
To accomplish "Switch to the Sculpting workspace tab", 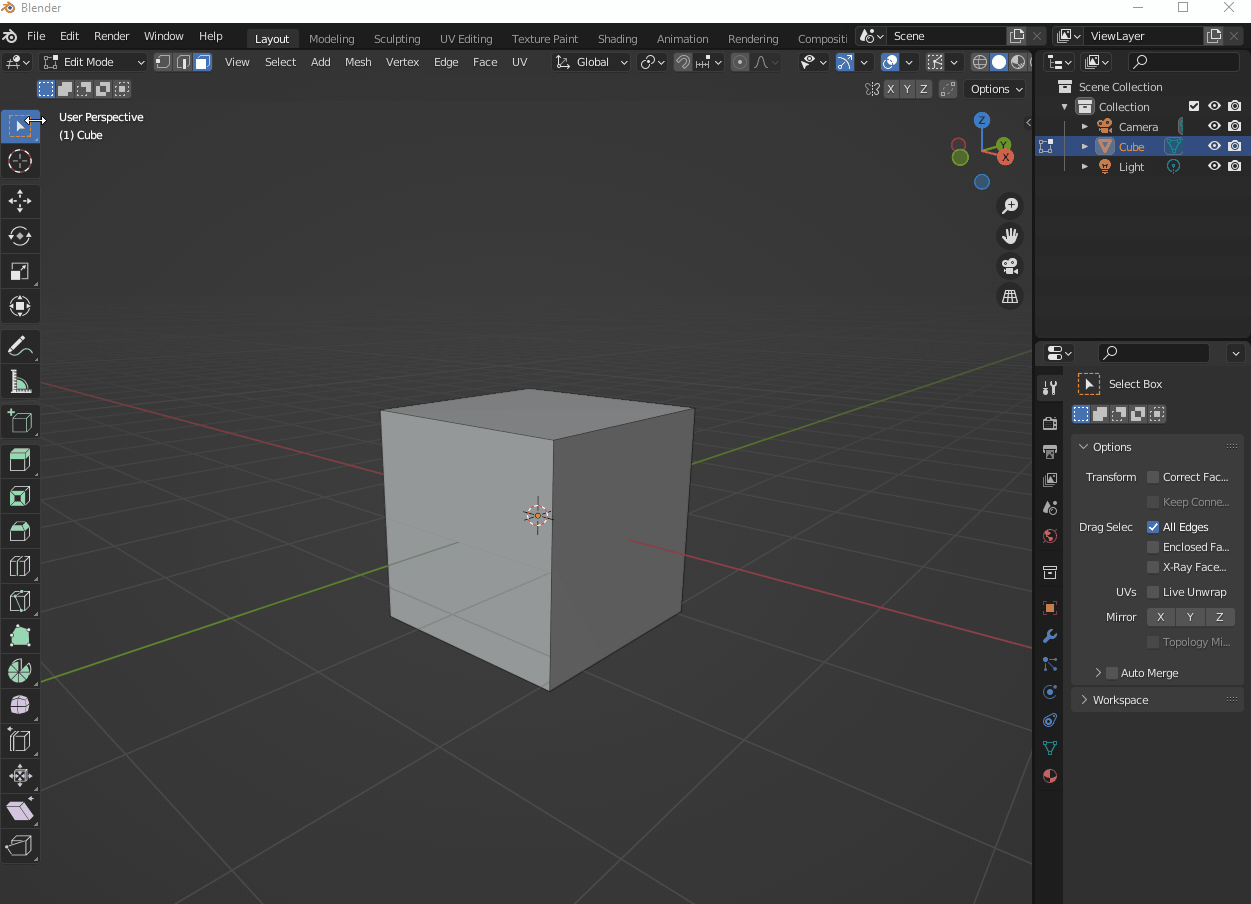I will pos(397,39).
